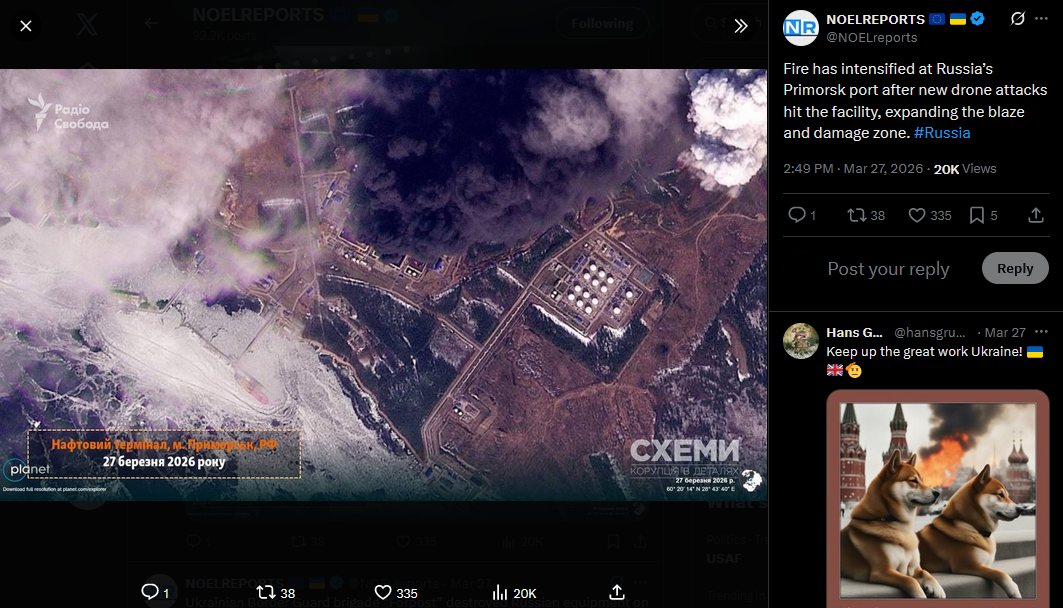This screenshot has height=608, width=1063.
Task: Open more options on Hans G.'s reply
Action: 1041,332
